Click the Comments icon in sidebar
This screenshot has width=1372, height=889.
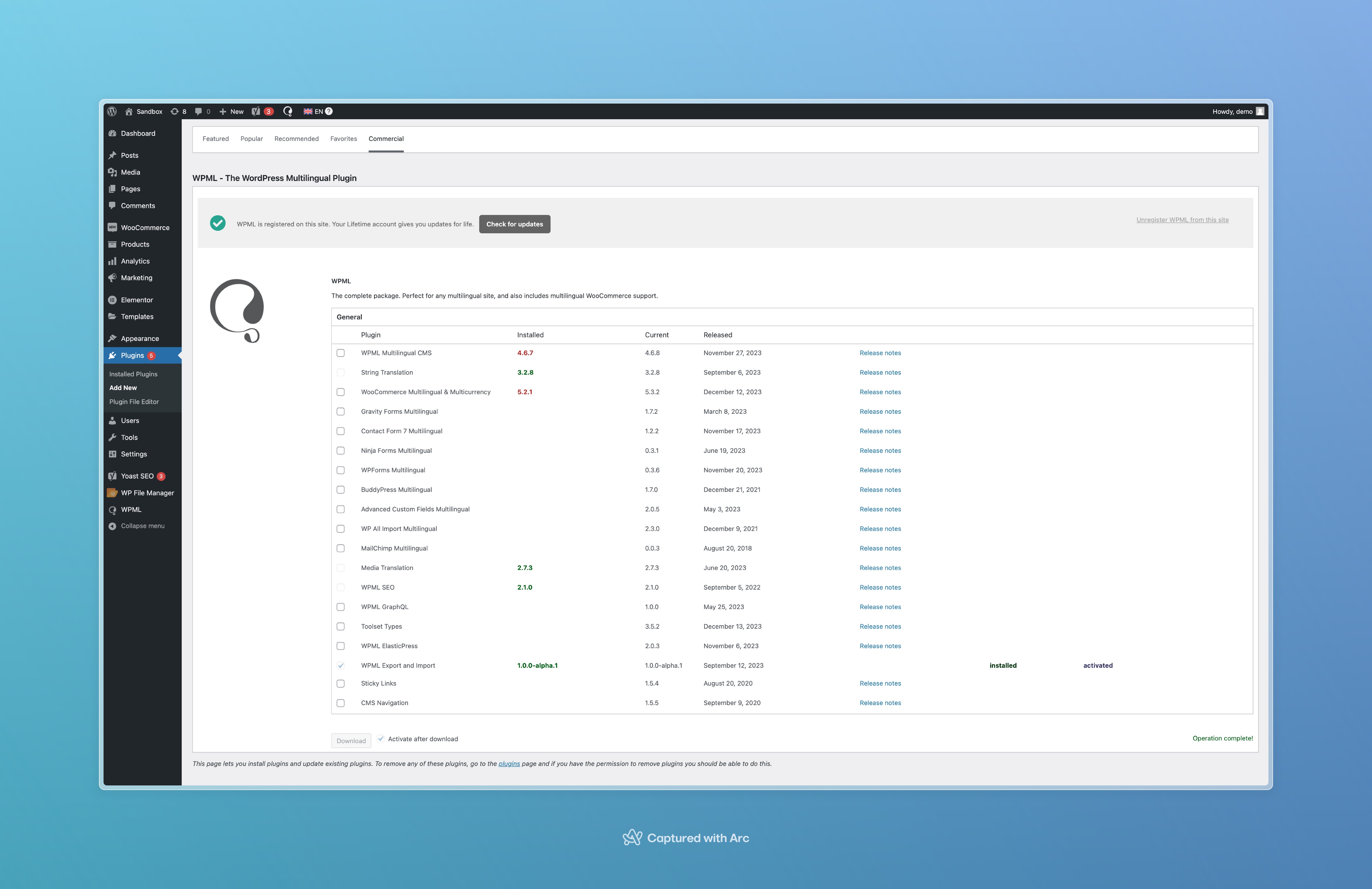(x=112, y=205)
